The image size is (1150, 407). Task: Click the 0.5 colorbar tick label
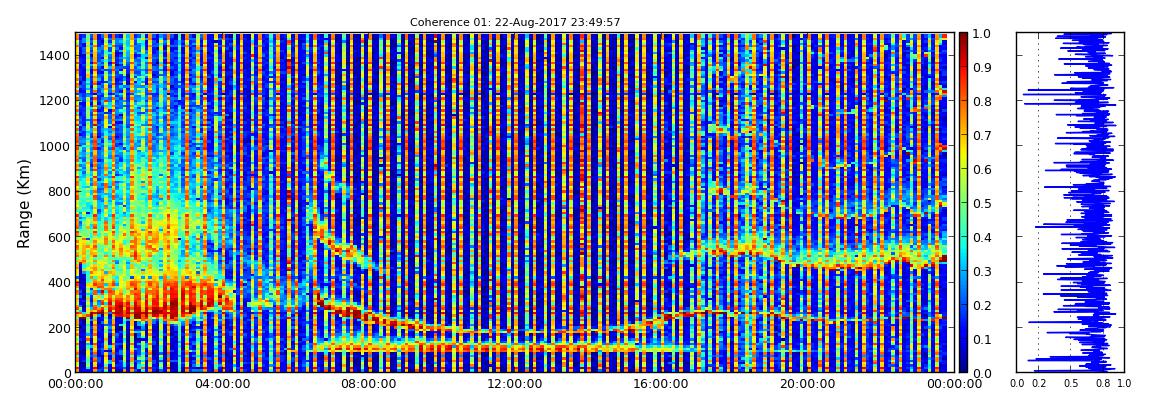[982, 203]
